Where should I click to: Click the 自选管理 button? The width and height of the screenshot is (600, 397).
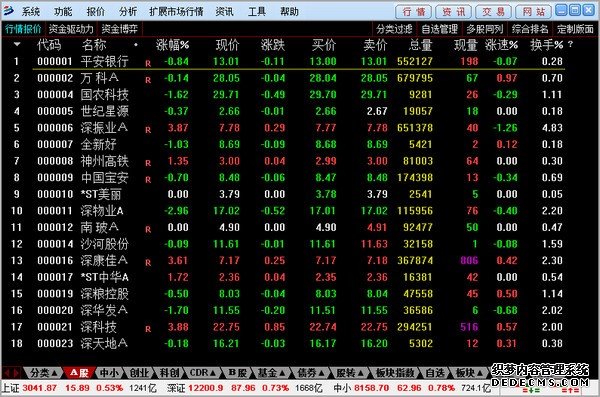click(x=440, y=29)
